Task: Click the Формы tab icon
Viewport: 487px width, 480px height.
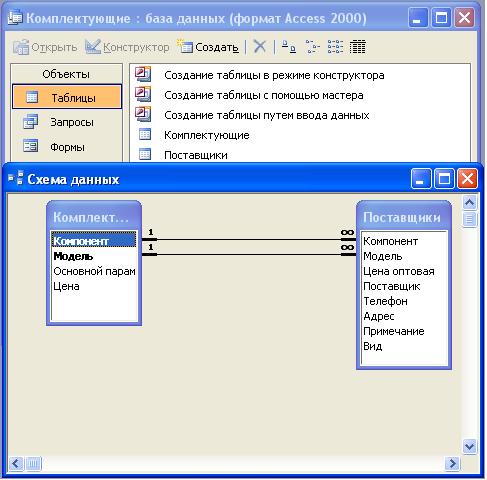Action: coord(30,146)
